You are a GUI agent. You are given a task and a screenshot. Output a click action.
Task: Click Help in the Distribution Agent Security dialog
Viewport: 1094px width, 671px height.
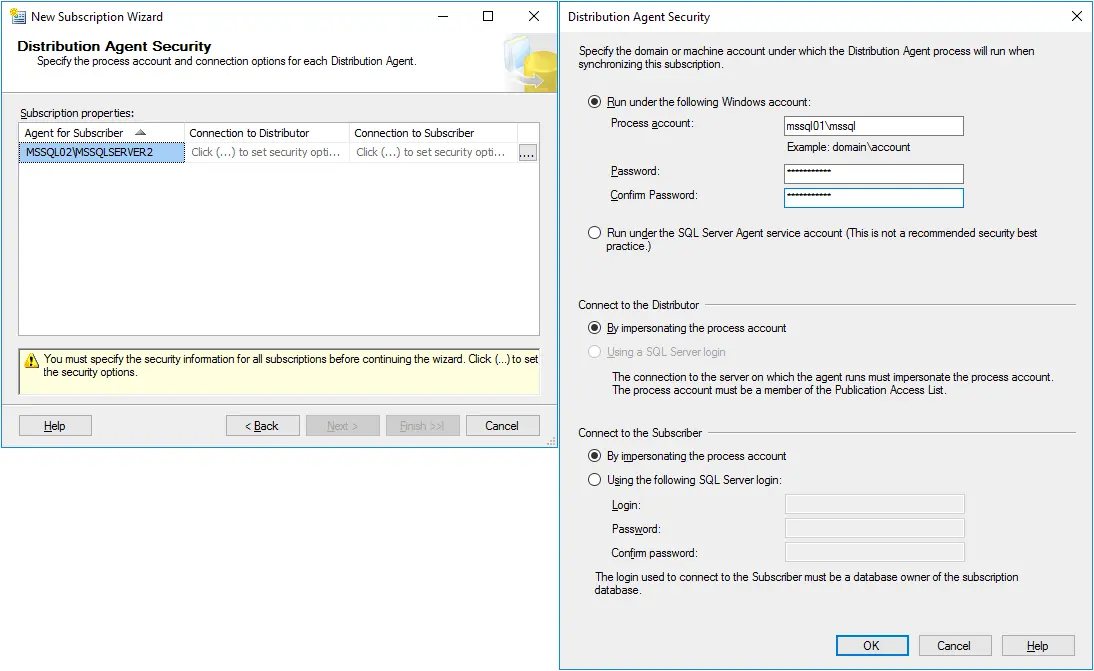1038,645
